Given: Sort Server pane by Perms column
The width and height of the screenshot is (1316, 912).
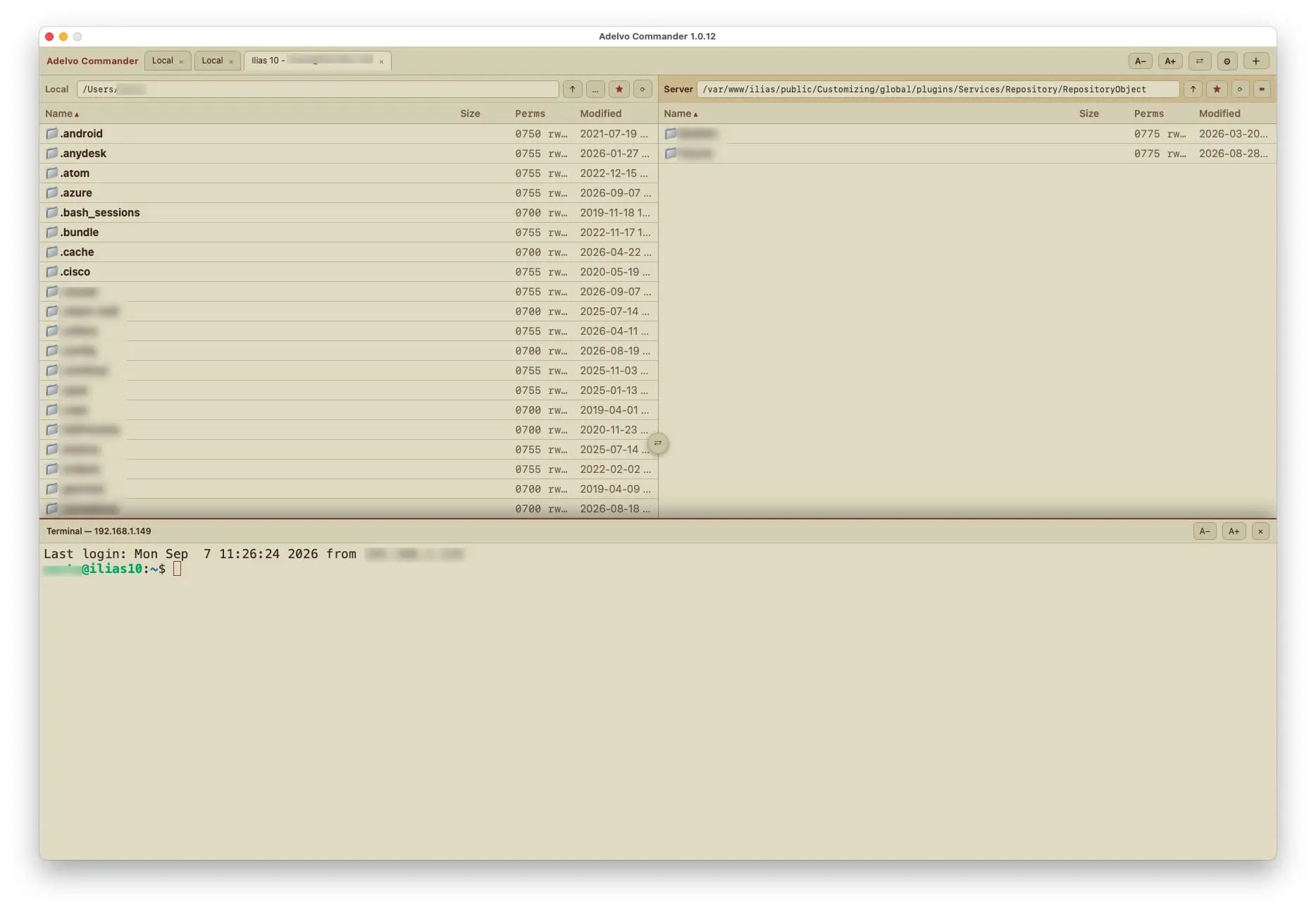Looking at the screenshot, I should tap(1148, 113).
